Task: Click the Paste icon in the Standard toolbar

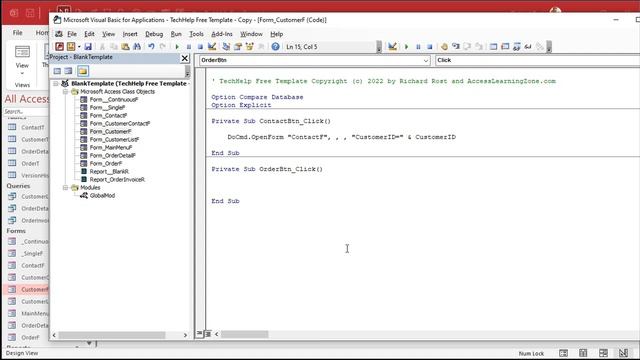Action: [125, 47]
